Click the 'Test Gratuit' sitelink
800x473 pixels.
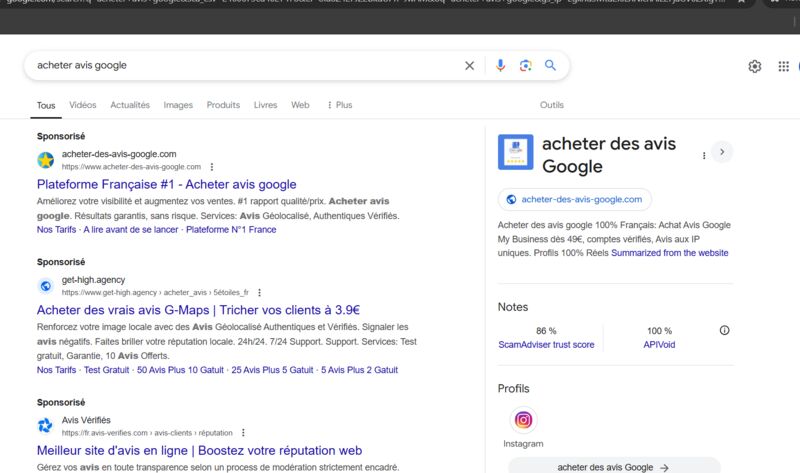106,370
